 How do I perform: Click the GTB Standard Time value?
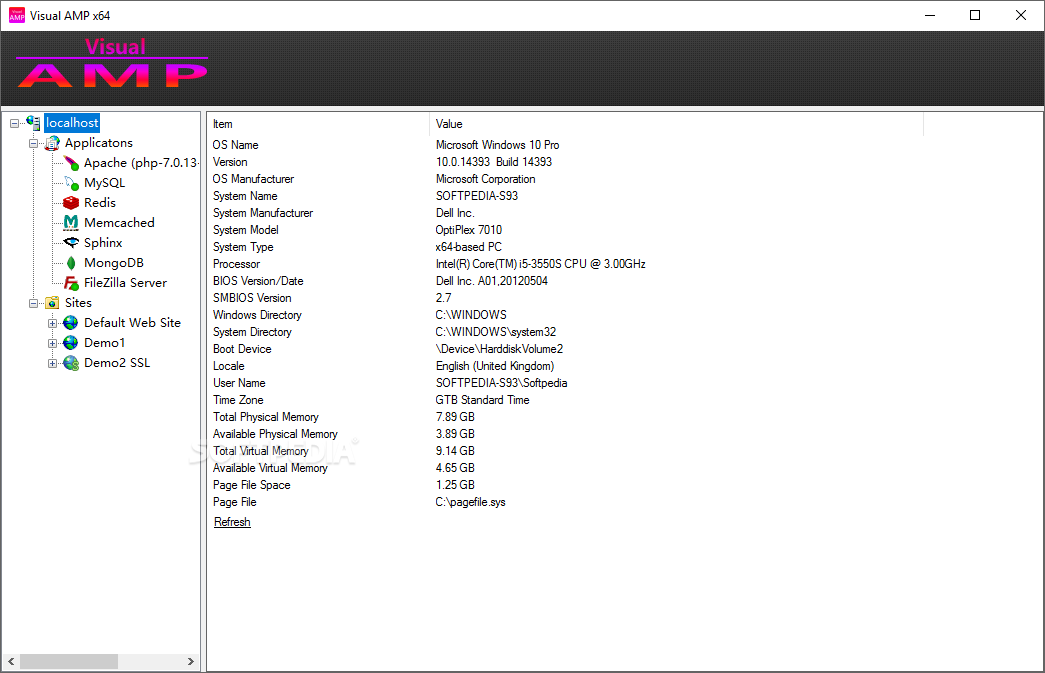click(483, 400)
